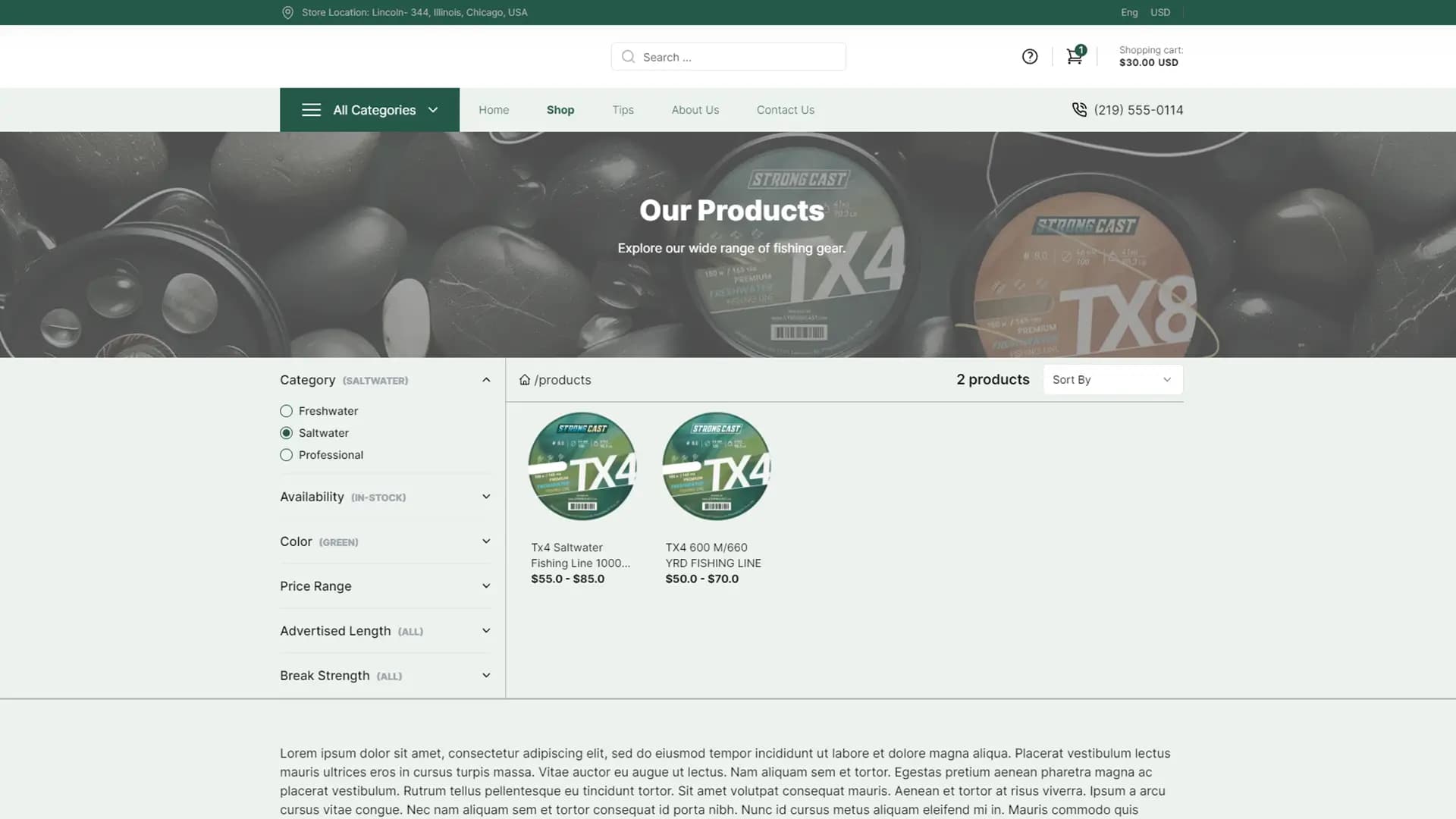Click the All Categories dropdown arrow
This screenshot has width=1456, height=819.
click(x=432, y=110)
